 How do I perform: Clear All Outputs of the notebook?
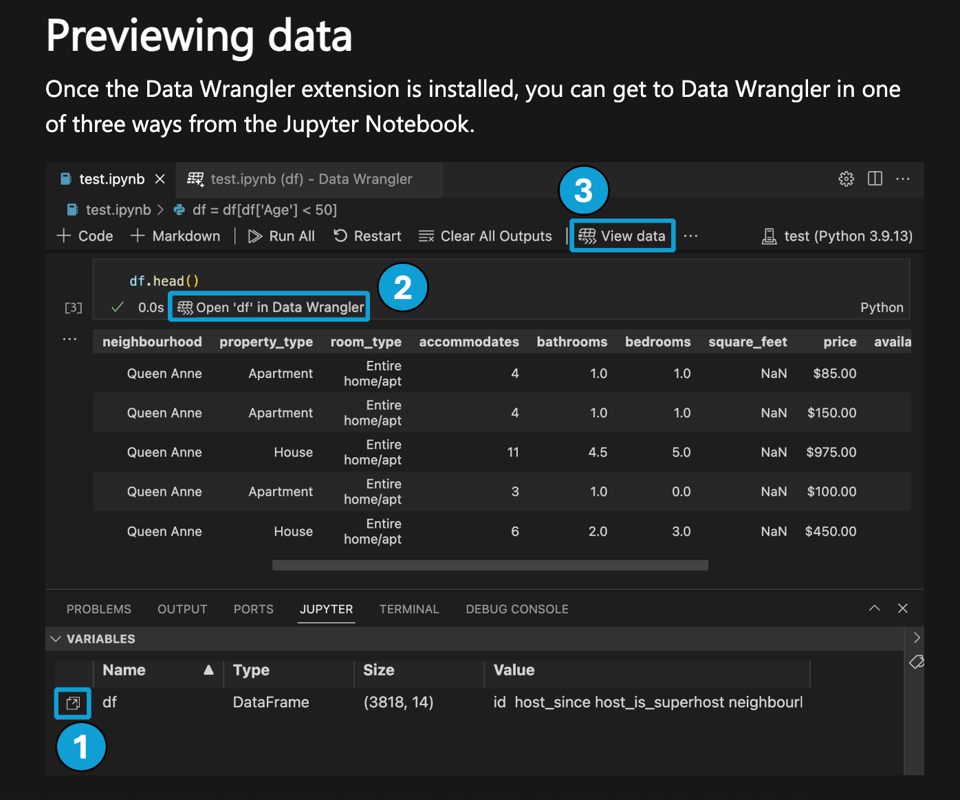[485, 236]
